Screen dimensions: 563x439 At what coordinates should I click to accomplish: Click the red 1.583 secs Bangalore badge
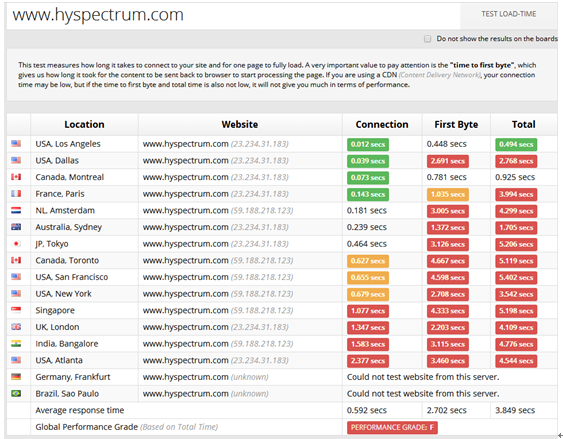click(368, 344)
